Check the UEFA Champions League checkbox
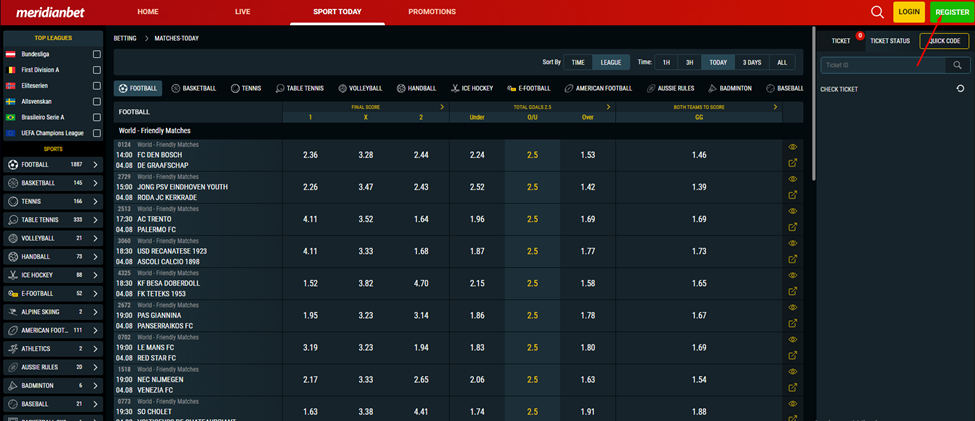 96,133
